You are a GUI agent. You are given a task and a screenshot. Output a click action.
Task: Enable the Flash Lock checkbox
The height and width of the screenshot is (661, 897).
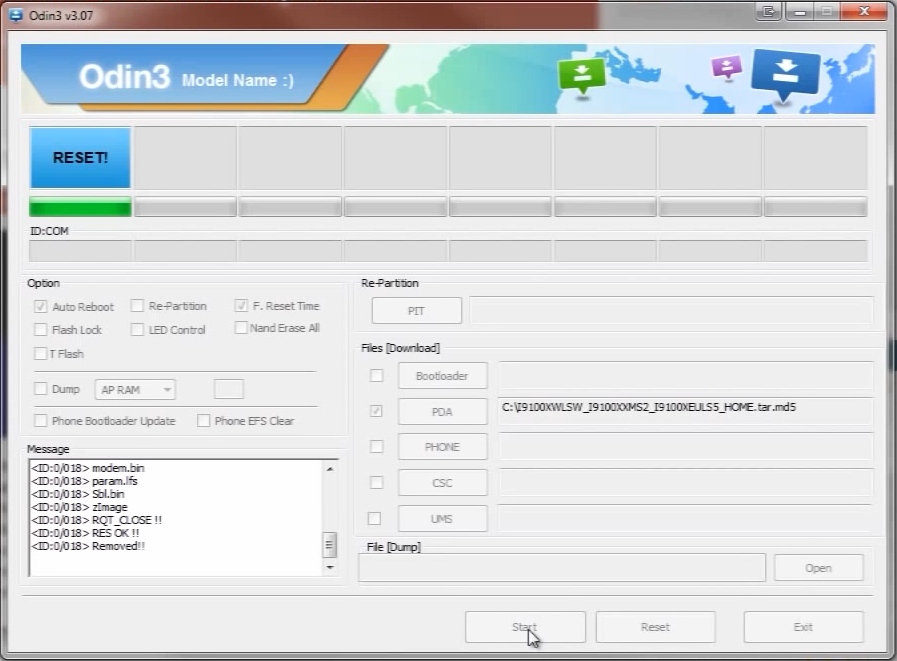pos(41,330)
